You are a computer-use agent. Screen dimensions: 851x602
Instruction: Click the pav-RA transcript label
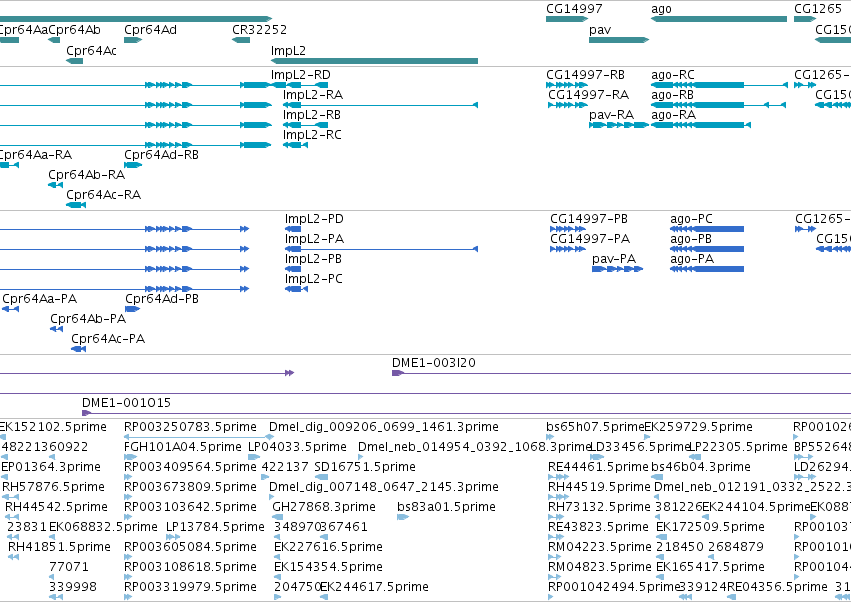pyautogui.click(x=612, y=115)
